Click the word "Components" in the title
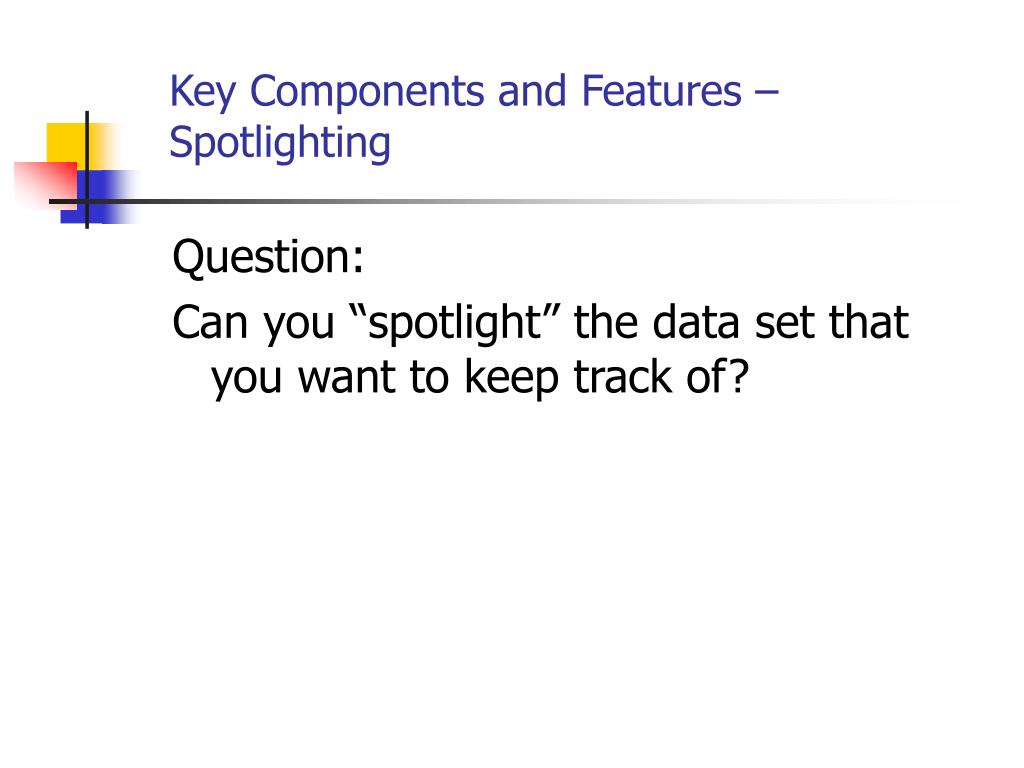Image resolution: width=1024 pixels, height=768 pixels. coord(367,92)
